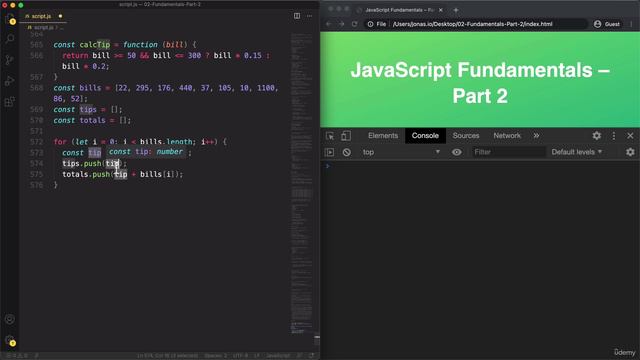Split the editor to the right
This screenshot has height=360, width=640.
[x=297, y=16]
